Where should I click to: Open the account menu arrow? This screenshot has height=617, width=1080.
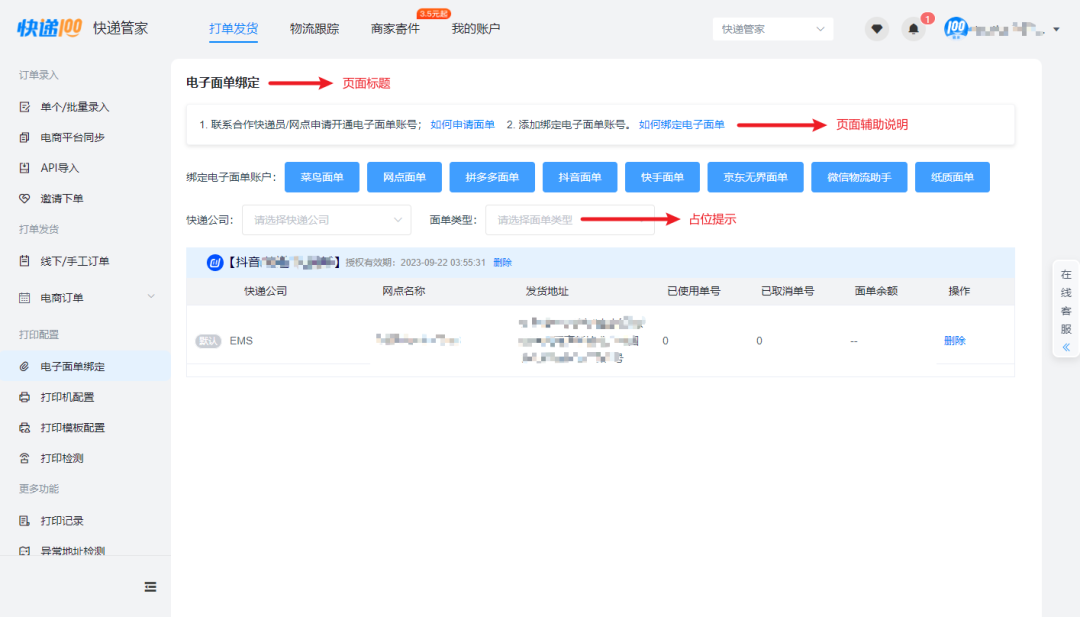coord(1057,29)
